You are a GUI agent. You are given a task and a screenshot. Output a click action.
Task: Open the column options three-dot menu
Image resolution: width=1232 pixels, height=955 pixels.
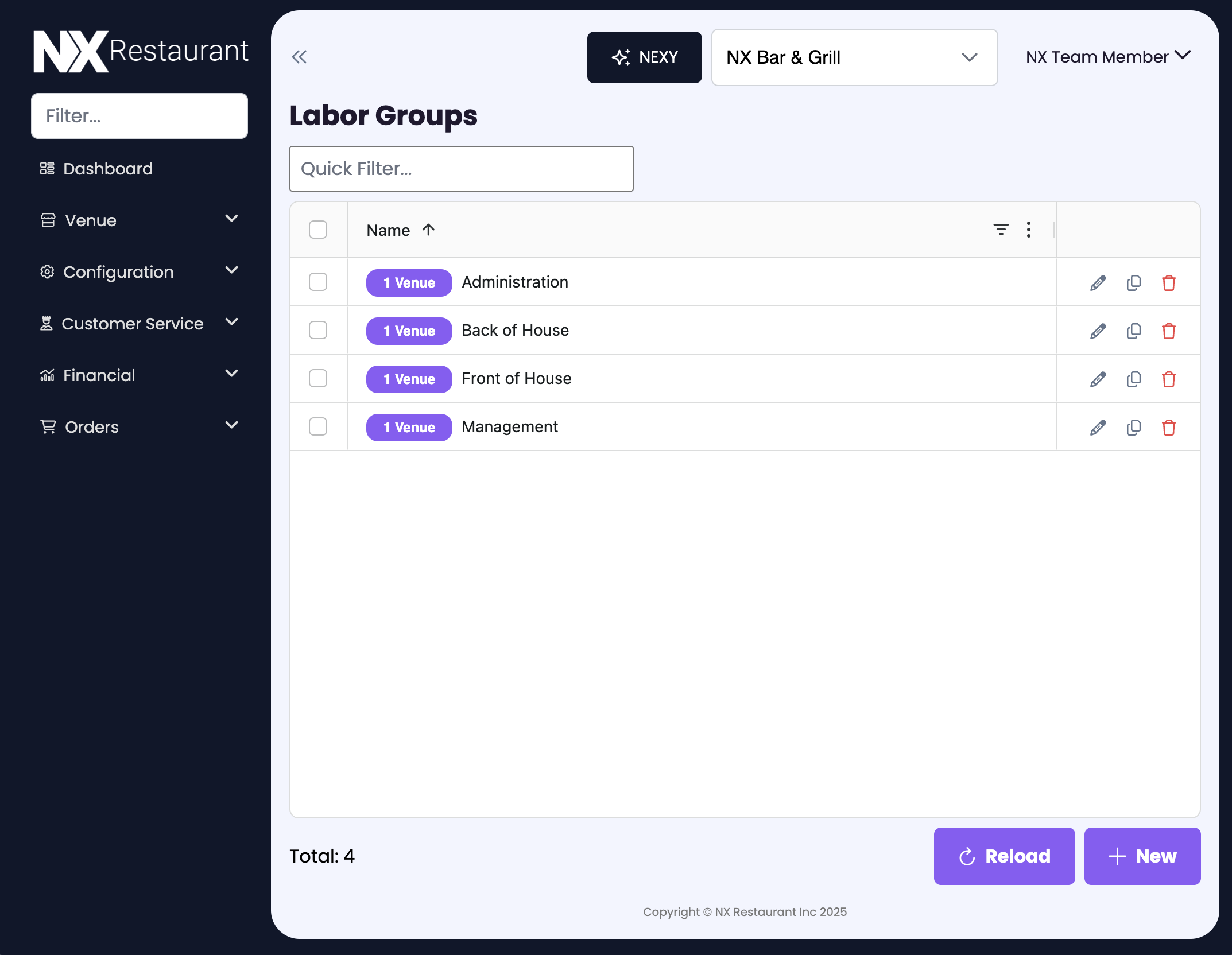point(1028,229)
